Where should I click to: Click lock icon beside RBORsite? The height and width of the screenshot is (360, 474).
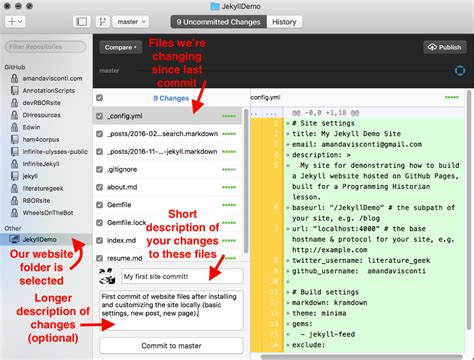14,200
